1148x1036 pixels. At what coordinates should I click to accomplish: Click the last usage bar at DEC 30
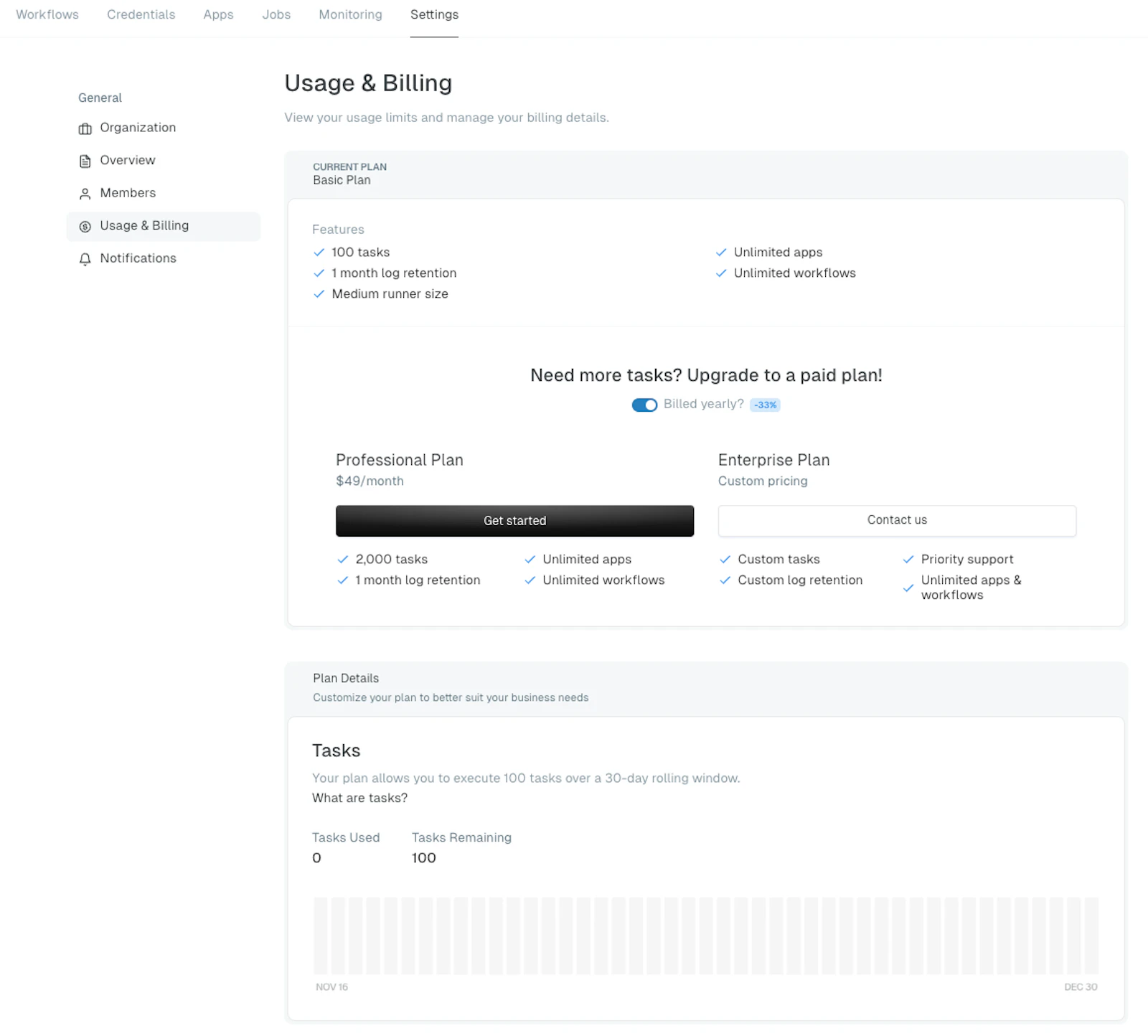click(x=1091, y=936)
